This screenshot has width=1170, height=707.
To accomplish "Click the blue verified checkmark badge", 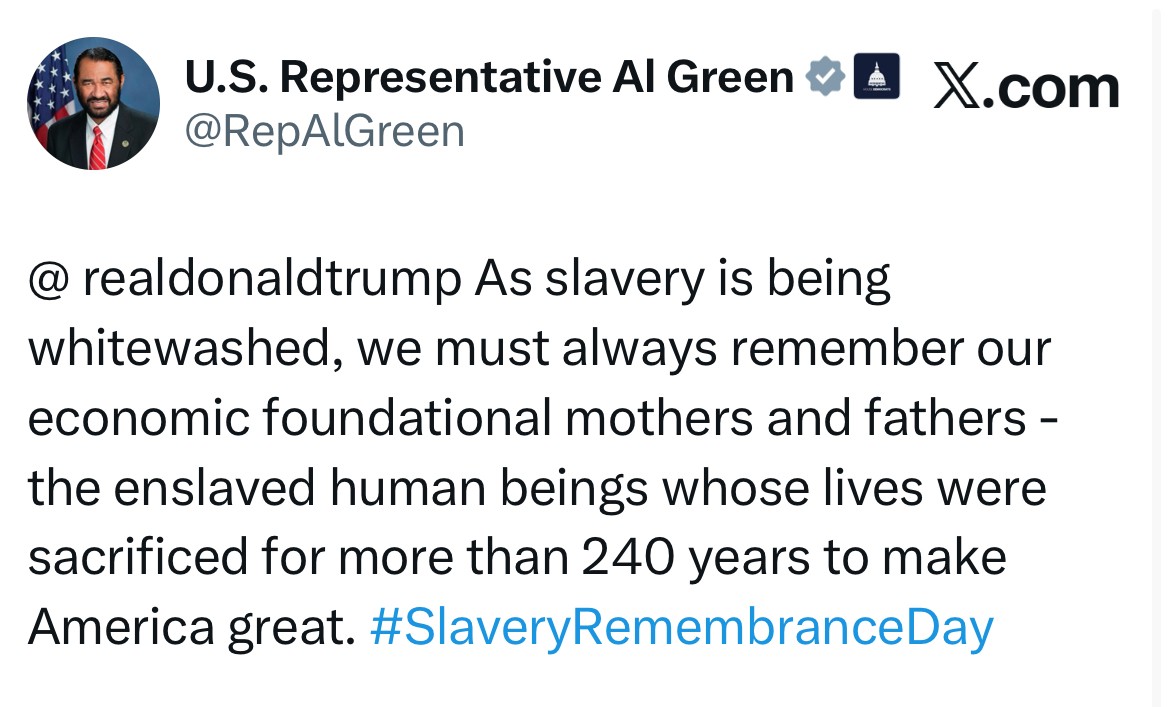I will (x=826, y=76).
